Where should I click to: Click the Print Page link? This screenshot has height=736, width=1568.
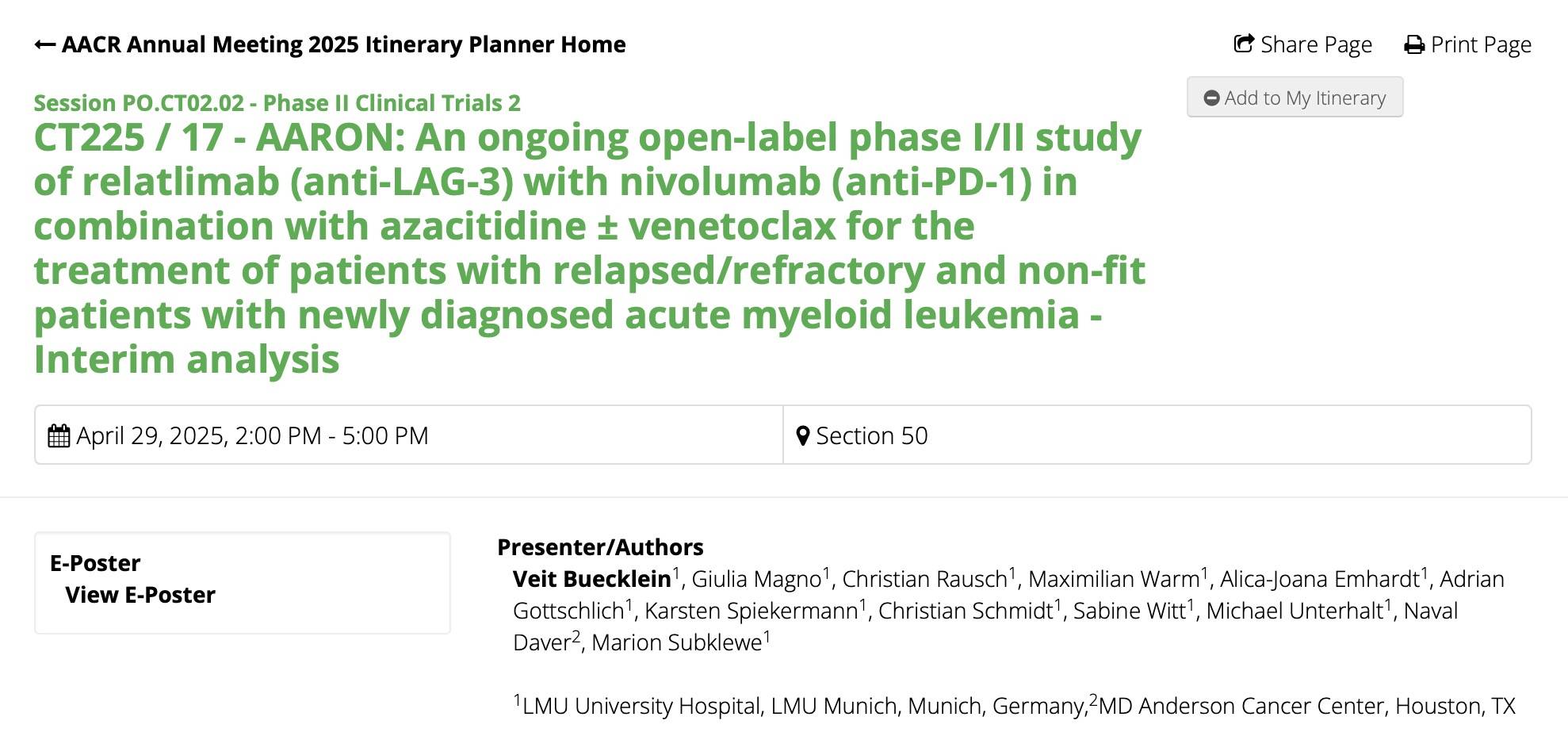pyautogui.click(x=1468, y=44)
